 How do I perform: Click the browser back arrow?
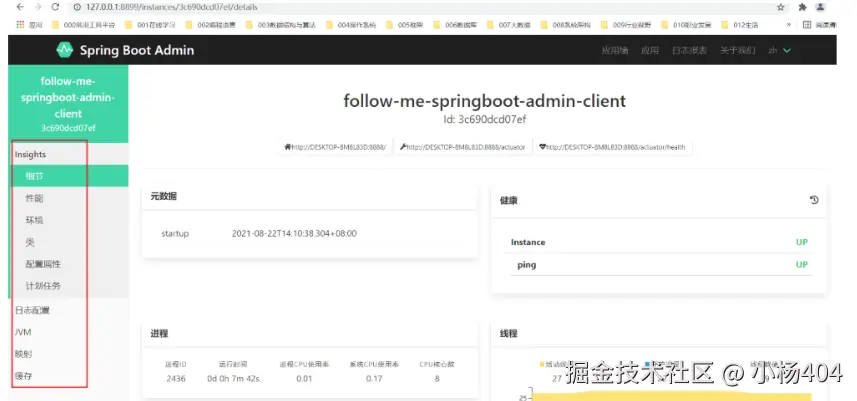pos(20,7)
